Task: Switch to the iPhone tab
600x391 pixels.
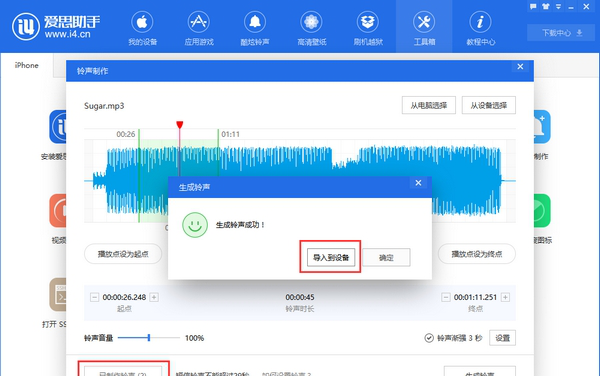Action: point(26,65)
